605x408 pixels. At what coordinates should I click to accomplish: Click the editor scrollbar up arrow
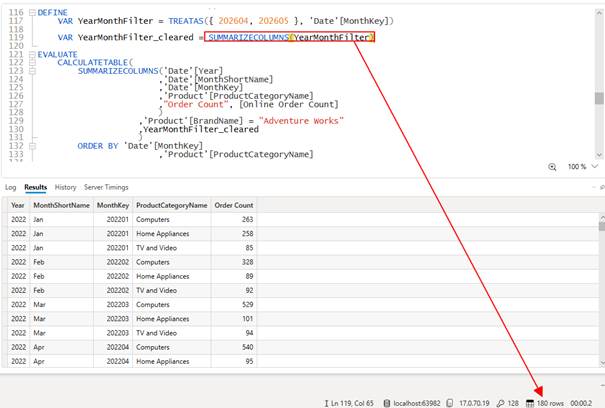point(599,13)
